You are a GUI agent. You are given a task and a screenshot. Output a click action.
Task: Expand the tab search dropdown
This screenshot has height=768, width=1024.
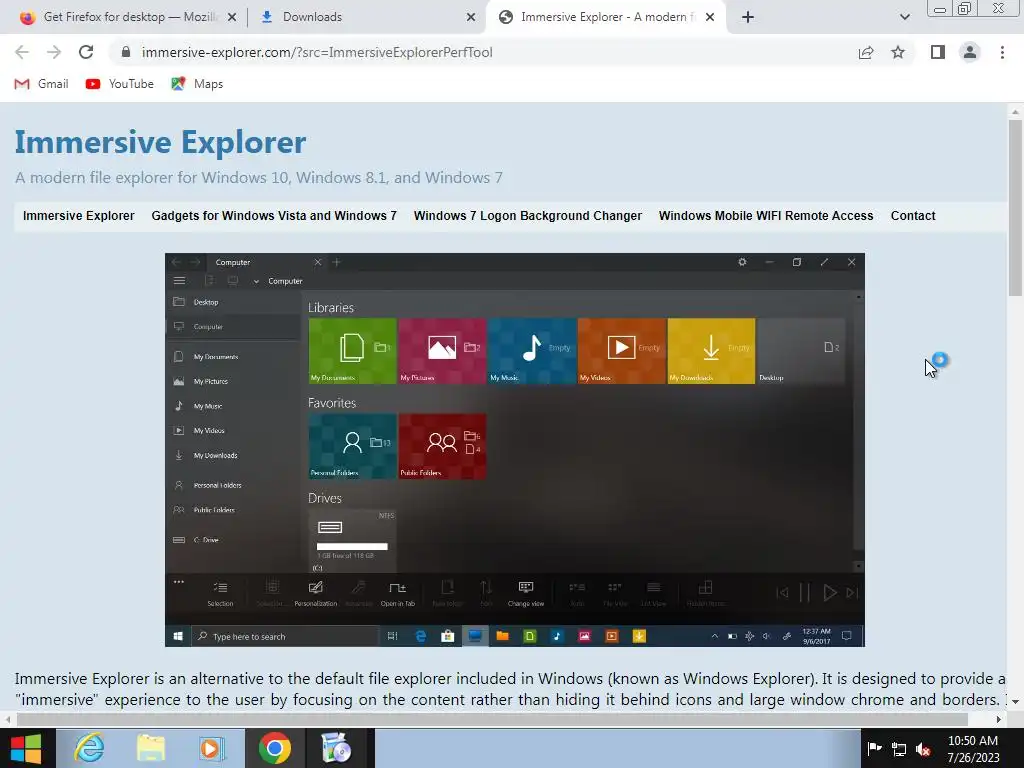point(904,17)
